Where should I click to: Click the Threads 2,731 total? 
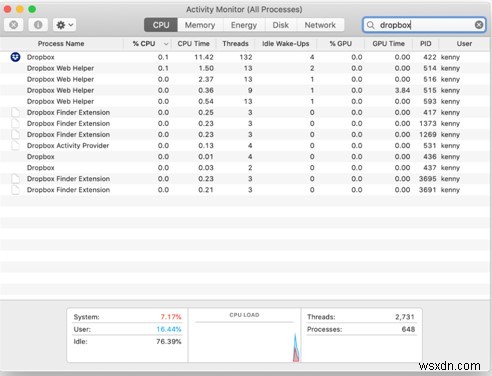[x=405, y=317]
